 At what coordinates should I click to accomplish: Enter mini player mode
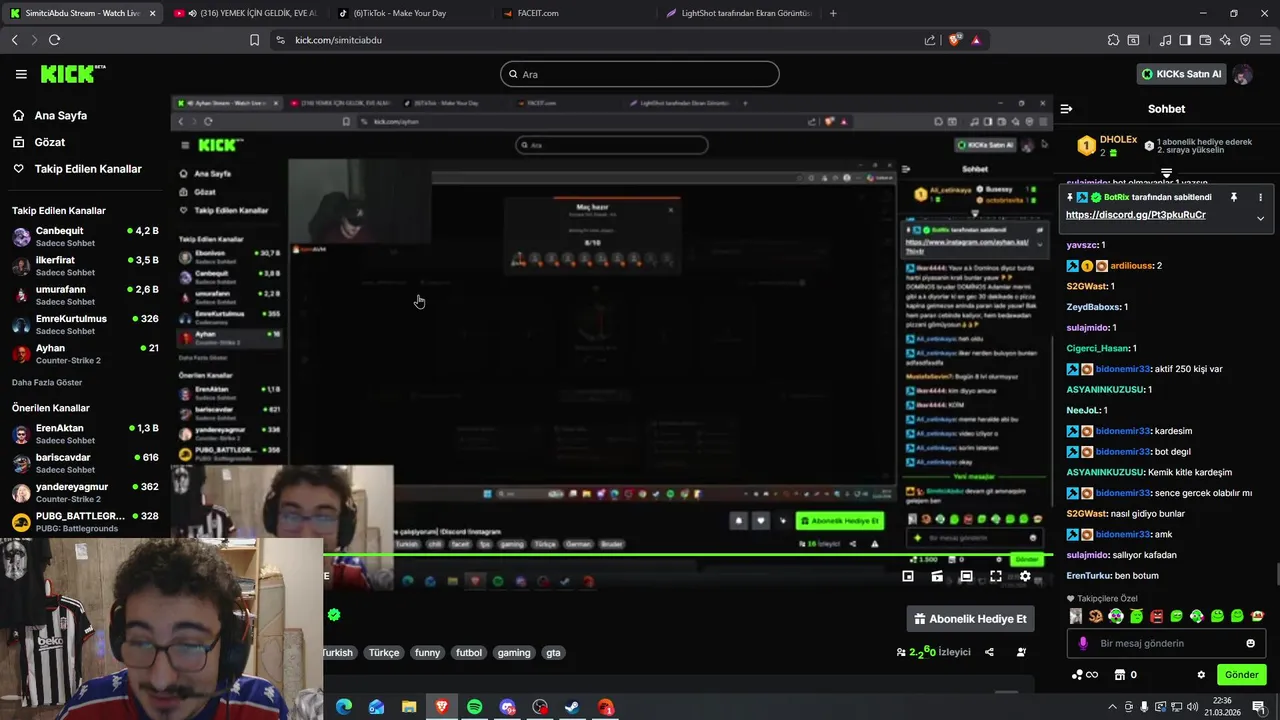pos(908,576)
